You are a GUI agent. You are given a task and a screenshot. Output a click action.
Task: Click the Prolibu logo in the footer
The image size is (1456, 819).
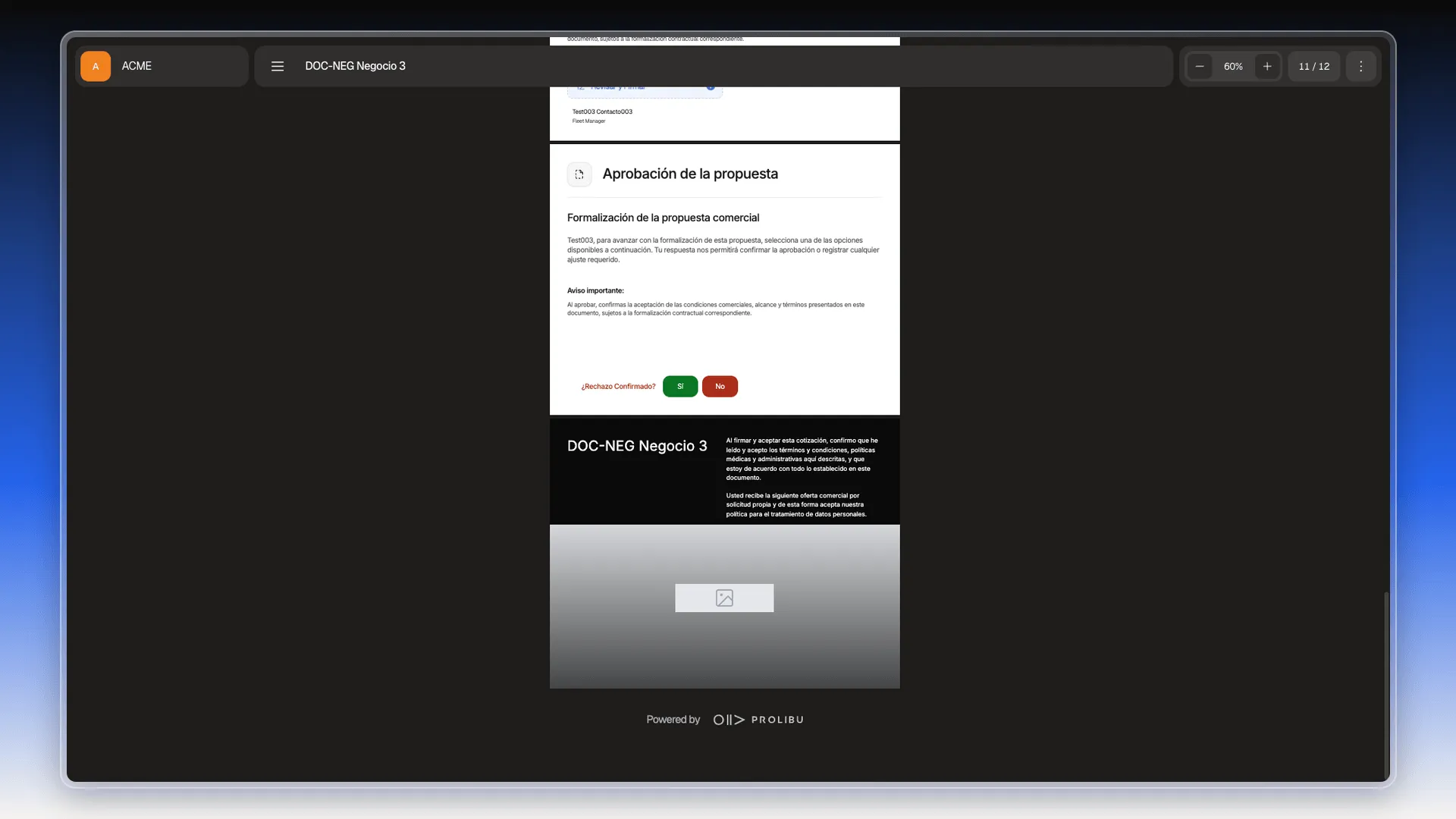coord(758,720)
